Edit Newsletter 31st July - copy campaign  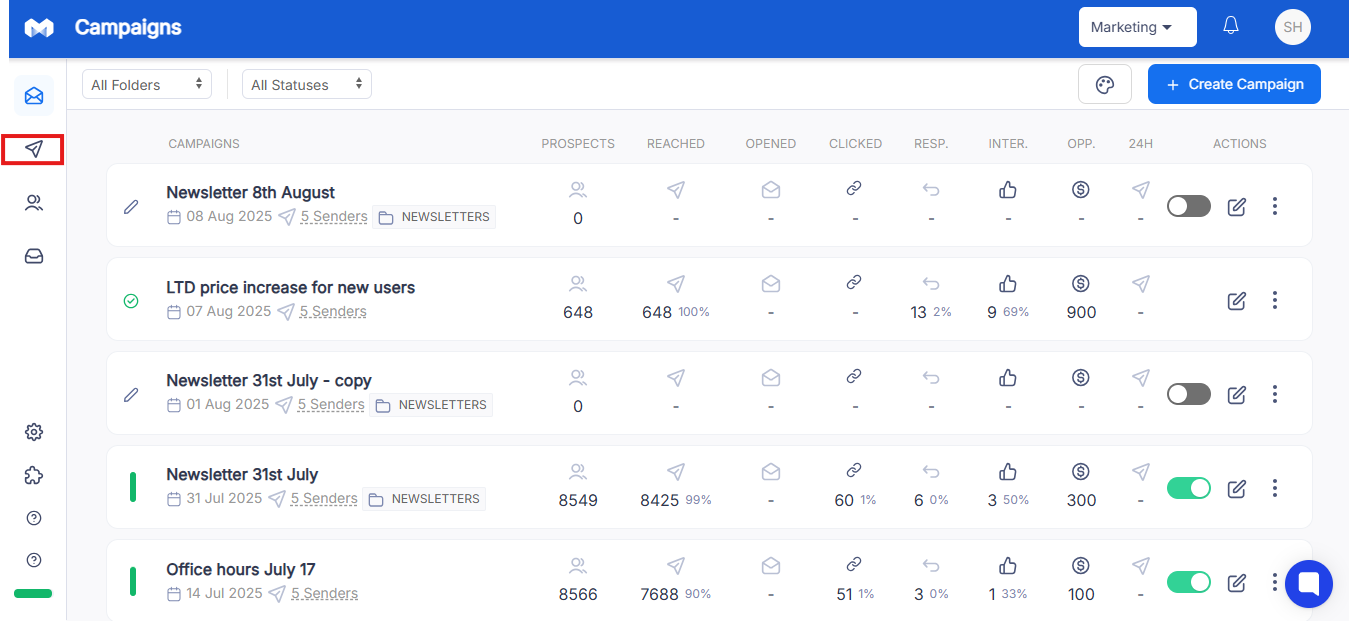pos(1237,394)
